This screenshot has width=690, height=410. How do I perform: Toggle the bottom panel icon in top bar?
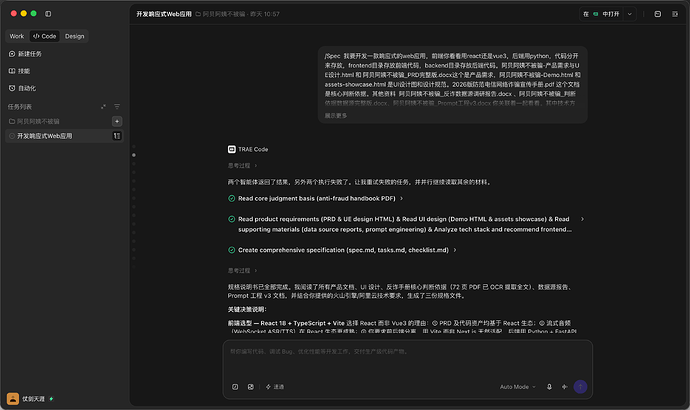click(657, 14)
